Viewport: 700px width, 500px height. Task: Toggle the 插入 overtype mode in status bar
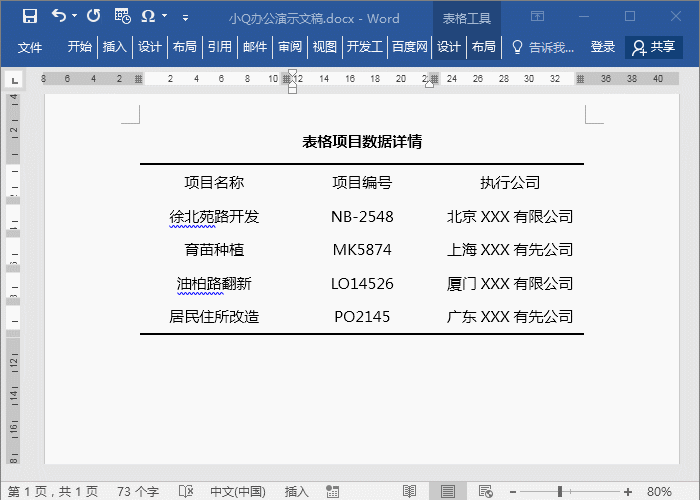point(296,492)
